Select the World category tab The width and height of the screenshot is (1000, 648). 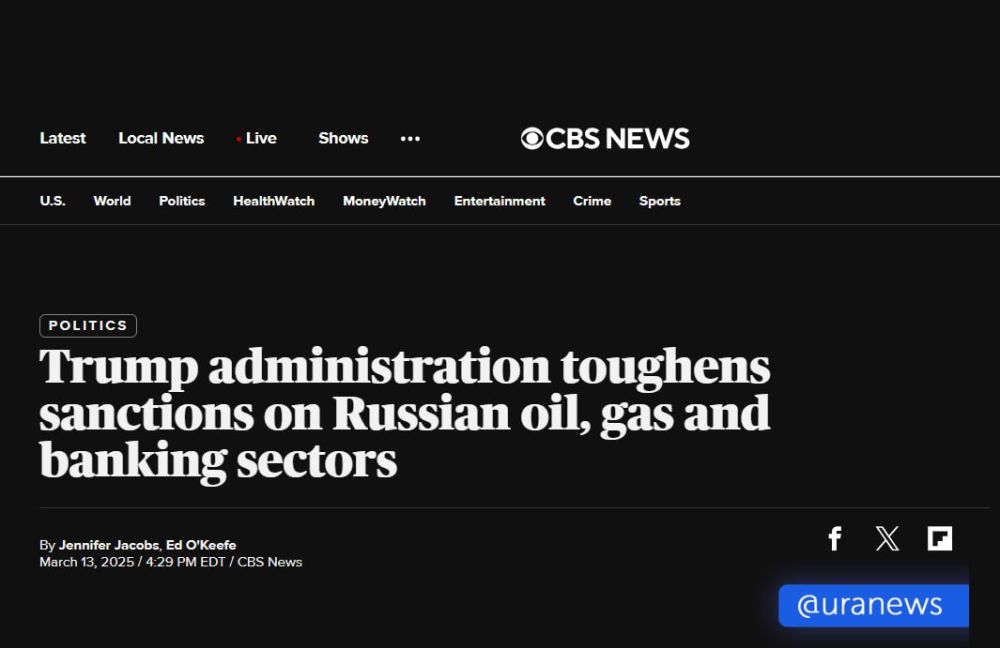(x=112, y=201)
